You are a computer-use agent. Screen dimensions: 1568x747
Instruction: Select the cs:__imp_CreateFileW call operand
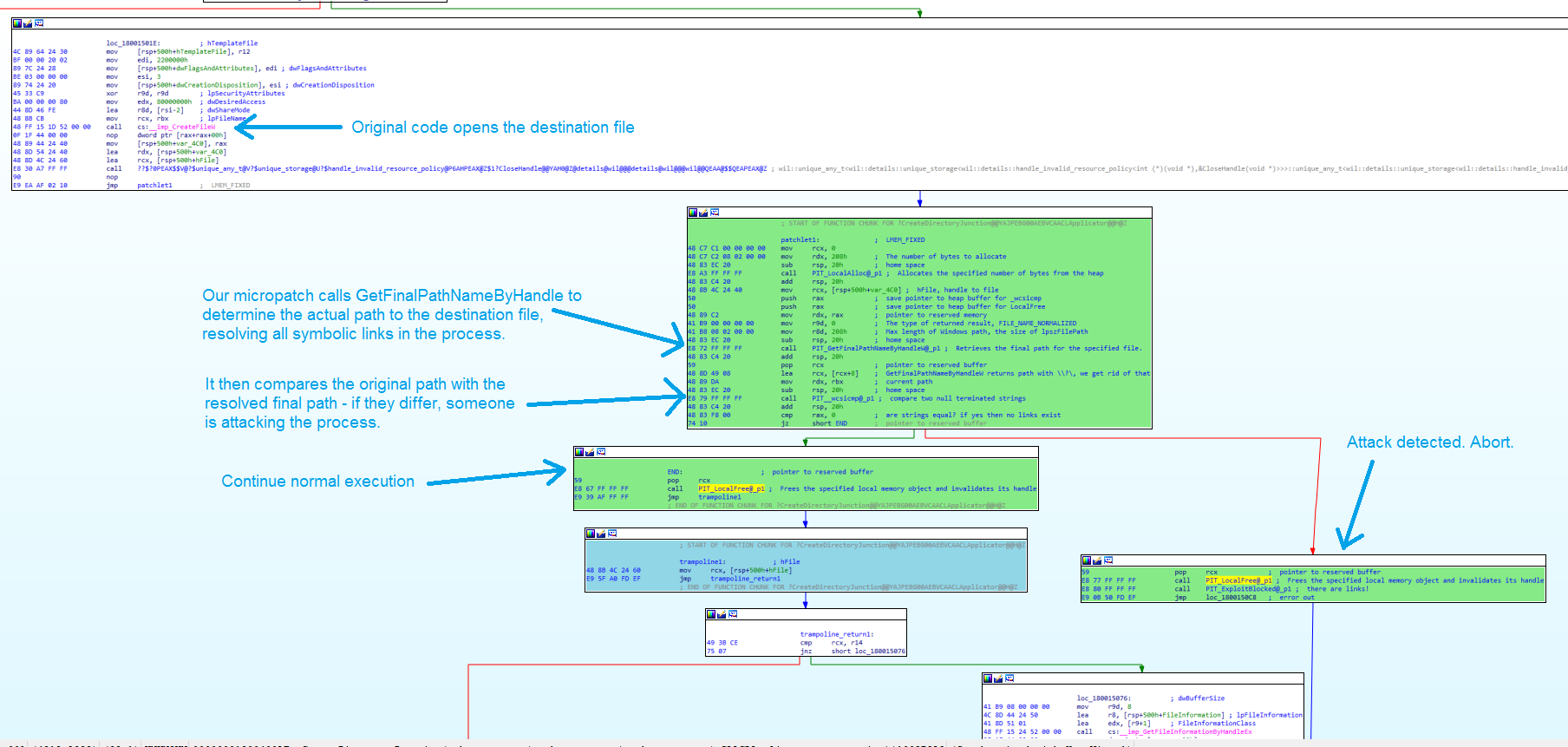pos(176,127)
